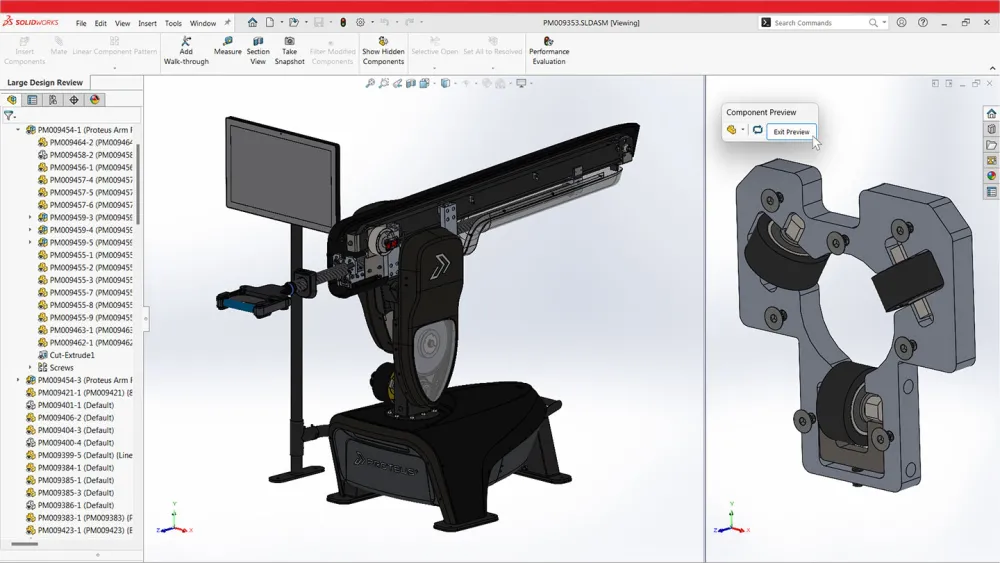1000x563 pixels.
Task: Open the View Palette icon in the task pane
Action: click(x=991, y=161)
